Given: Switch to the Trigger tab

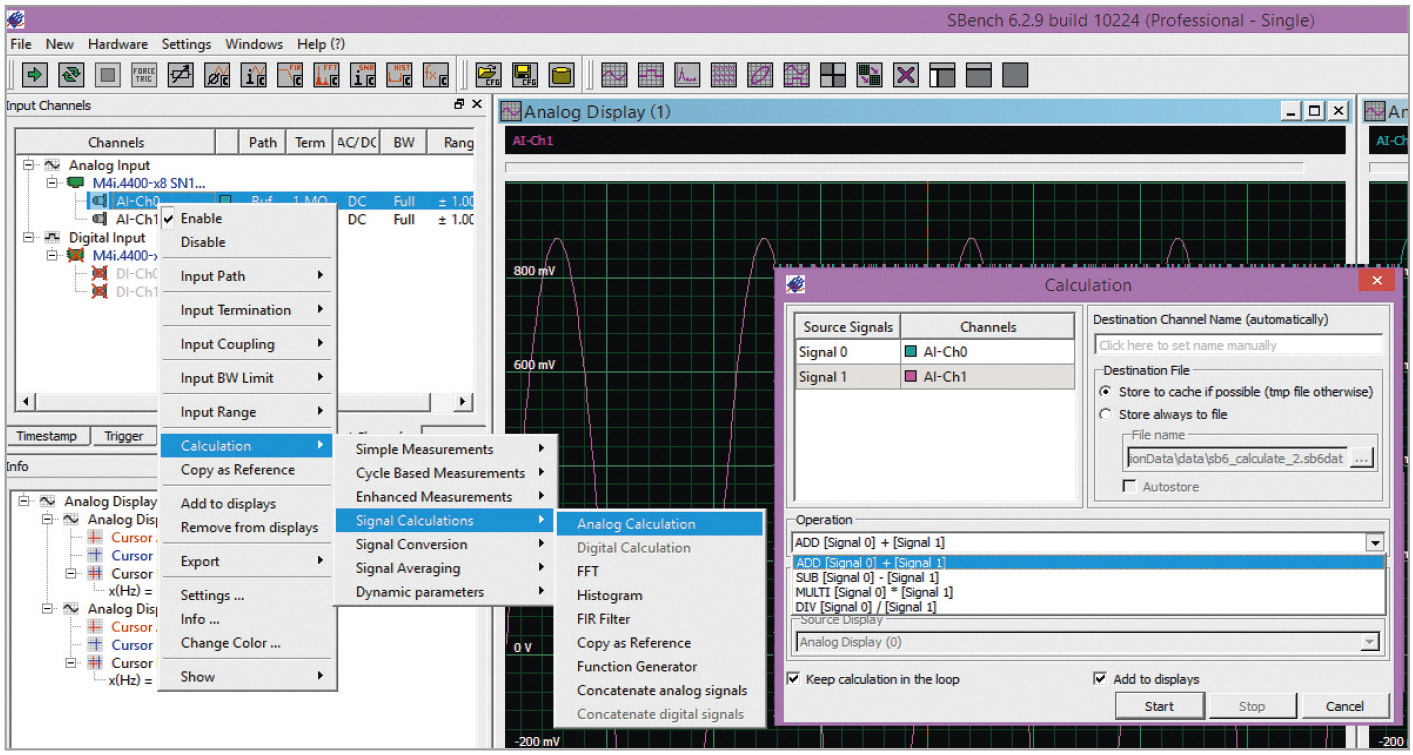Looking at the screenshot, I should point(124,436).
